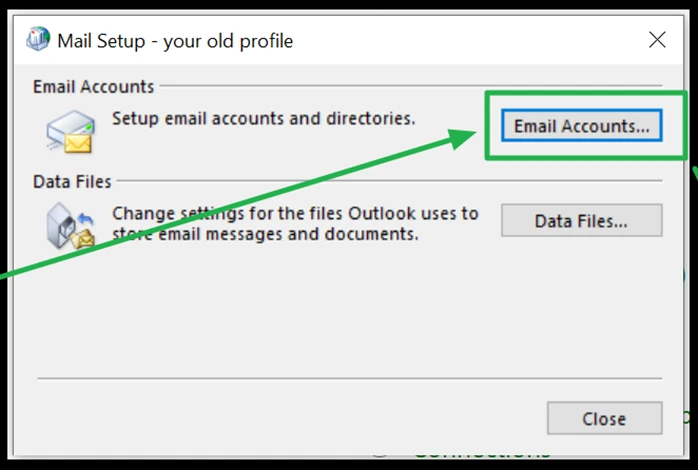Viewport: 698px width, 470px height.
Task: Click the "Mail Setup - your old profile" title
Action: coord(175,41)
